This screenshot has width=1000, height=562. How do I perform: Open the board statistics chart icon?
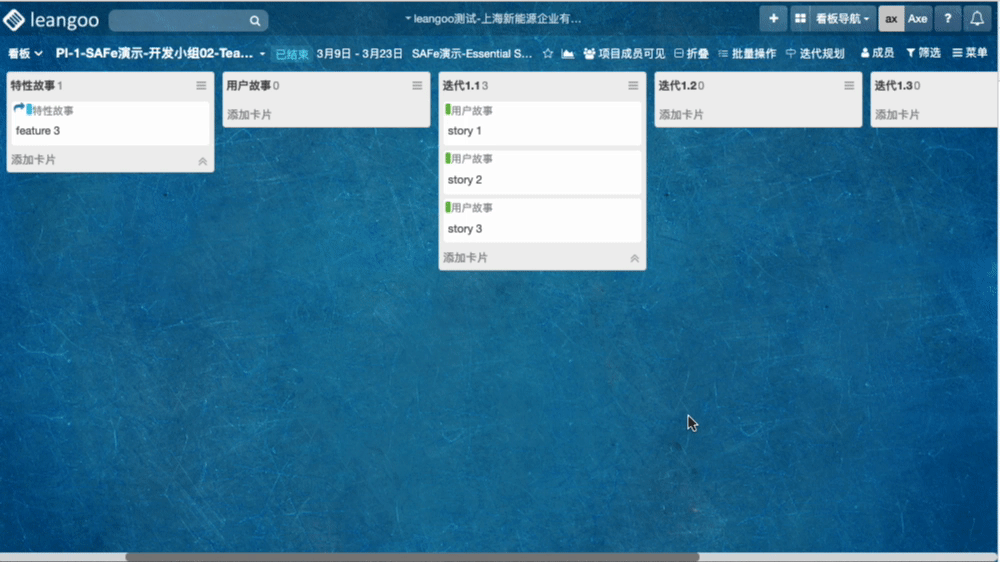click(568, 54)
